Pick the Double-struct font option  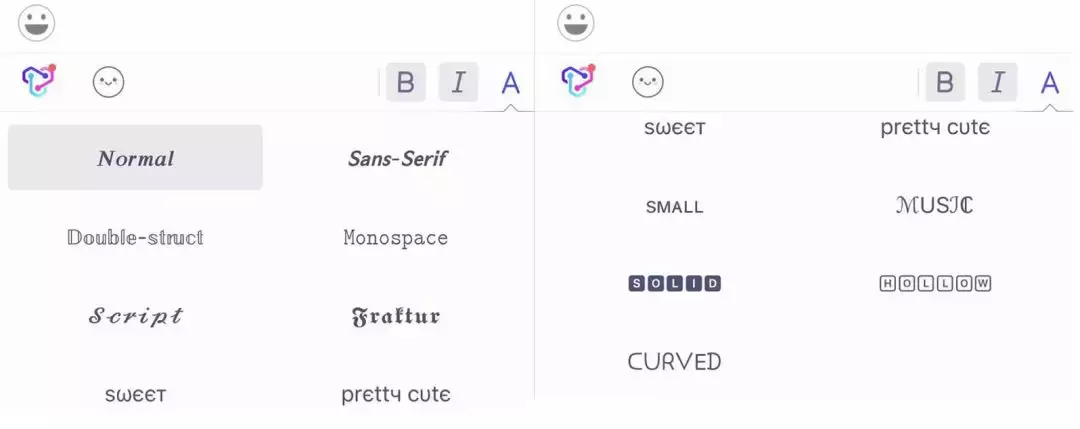pyautogui.click(x=135, y=238)
